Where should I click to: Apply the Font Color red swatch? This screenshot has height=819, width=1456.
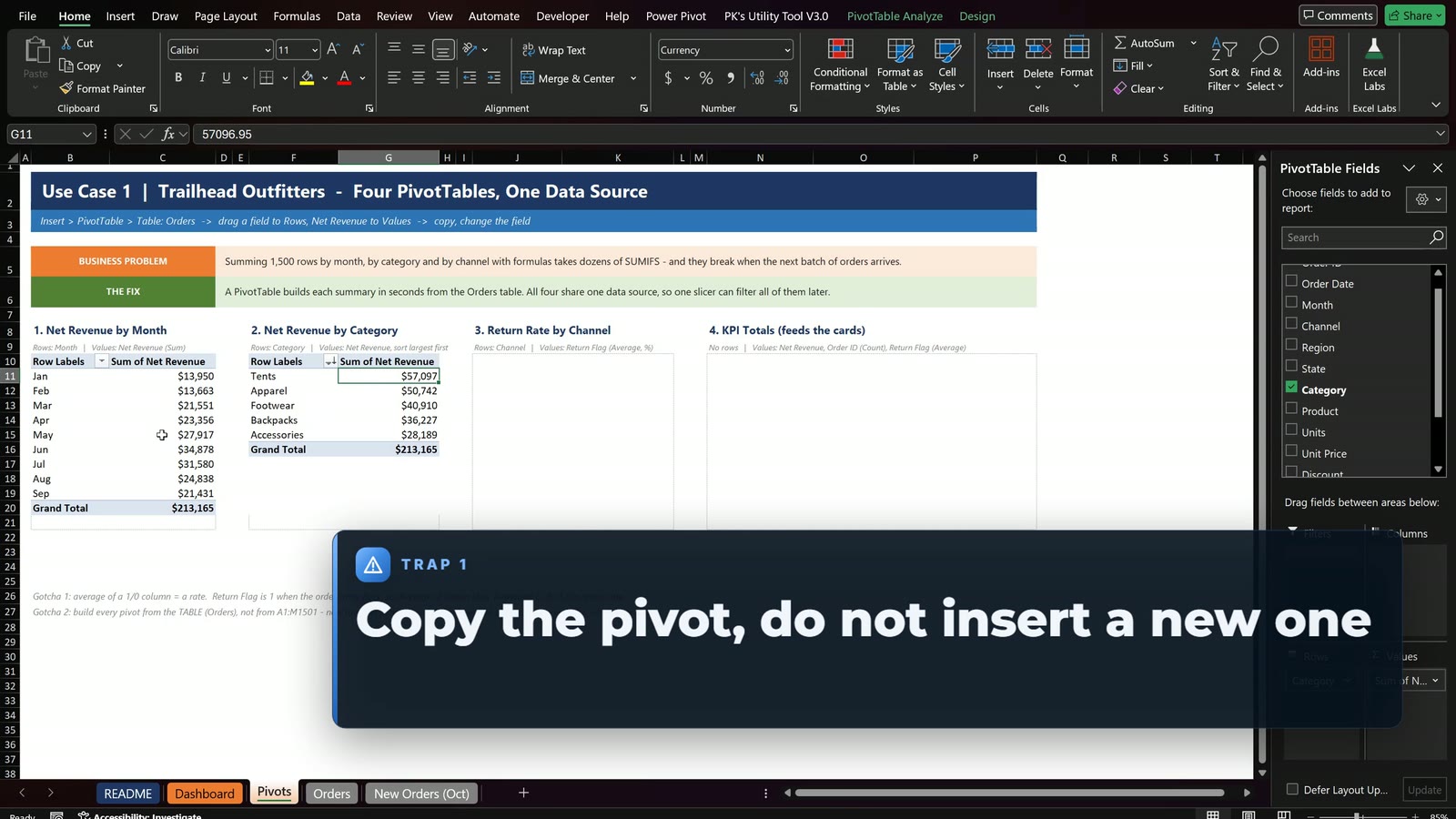pos(344,78)
